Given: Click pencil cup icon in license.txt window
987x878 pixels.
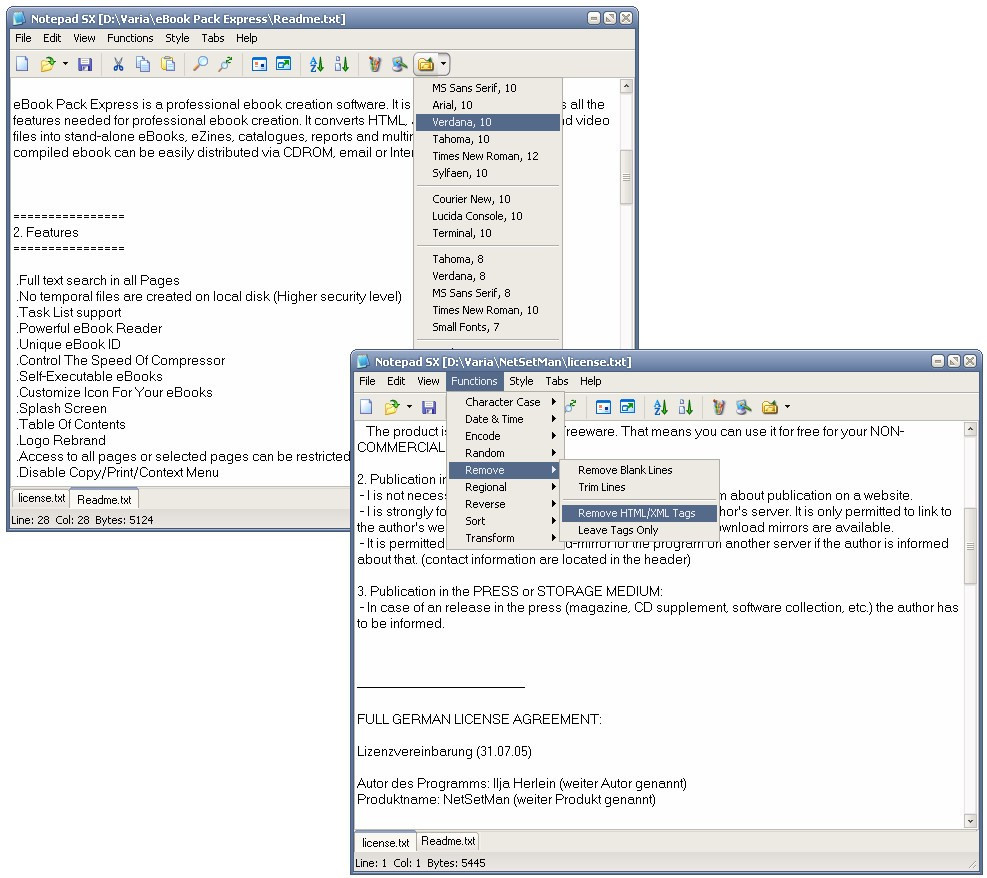Looking at the screenshot, I should coord(718,407).
